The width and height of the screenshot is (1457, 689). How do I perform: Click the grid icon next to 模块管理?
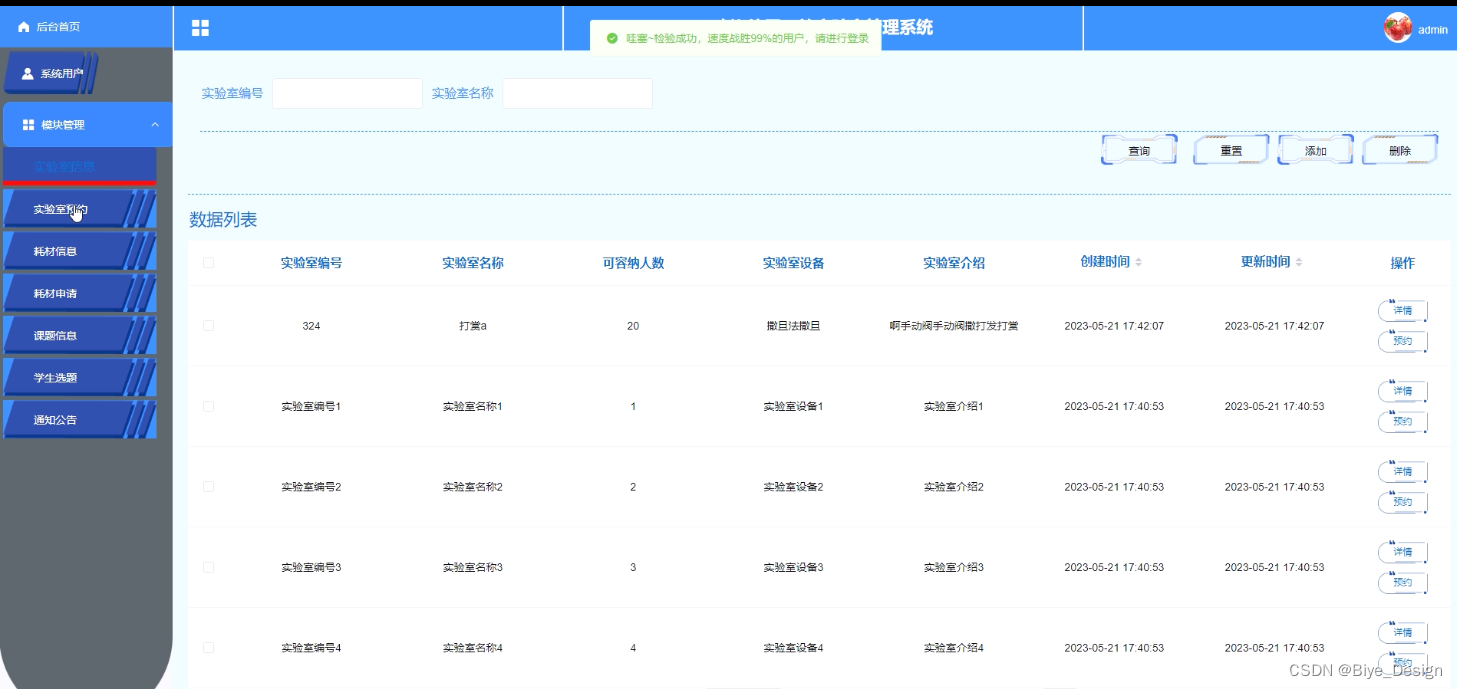28,125
